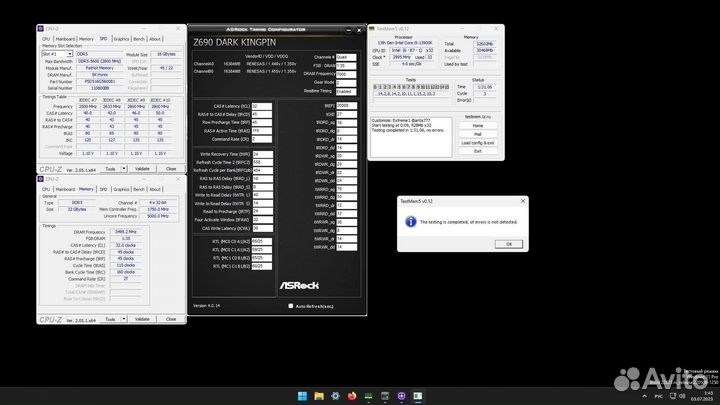
Task: Click the Mail button in TestMem5
Action: click(478, 134)
